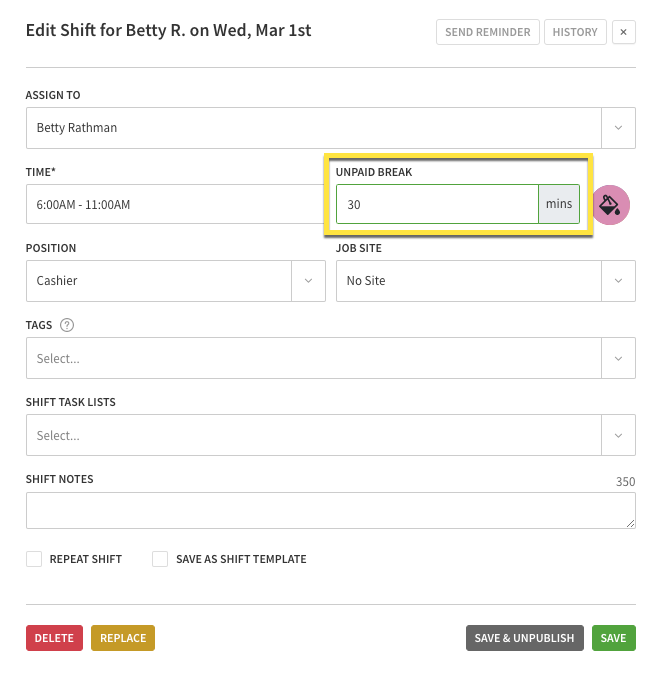Enable the Repeat Shift checkbox
The width and height of the screenshot is (663, 678).
click(x=34, y=559)
